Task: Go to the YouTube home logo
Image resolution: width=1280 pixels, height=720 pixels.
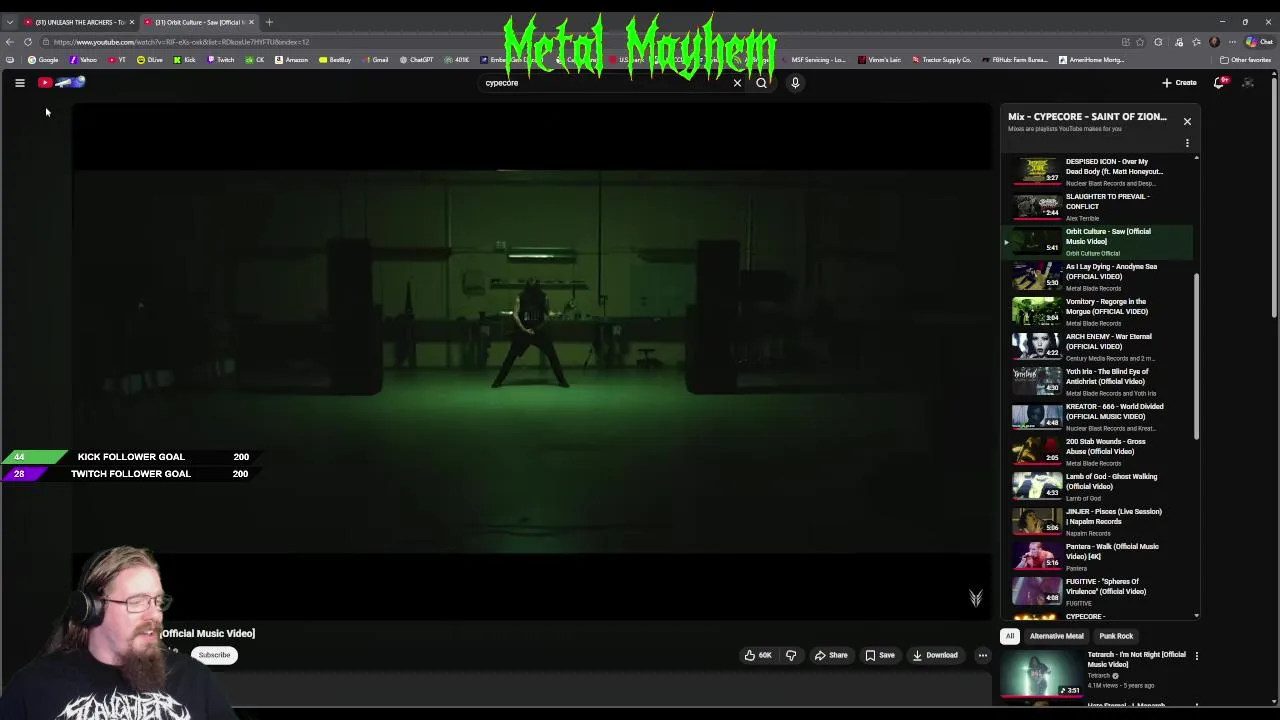Action: tap(63, 83)
